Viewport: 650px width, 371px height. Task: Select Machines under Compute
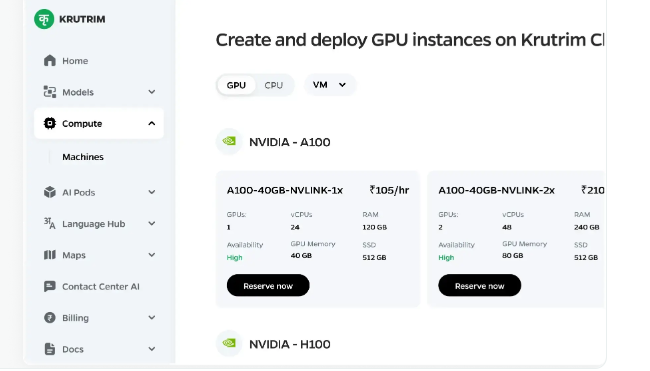[83, 157]
